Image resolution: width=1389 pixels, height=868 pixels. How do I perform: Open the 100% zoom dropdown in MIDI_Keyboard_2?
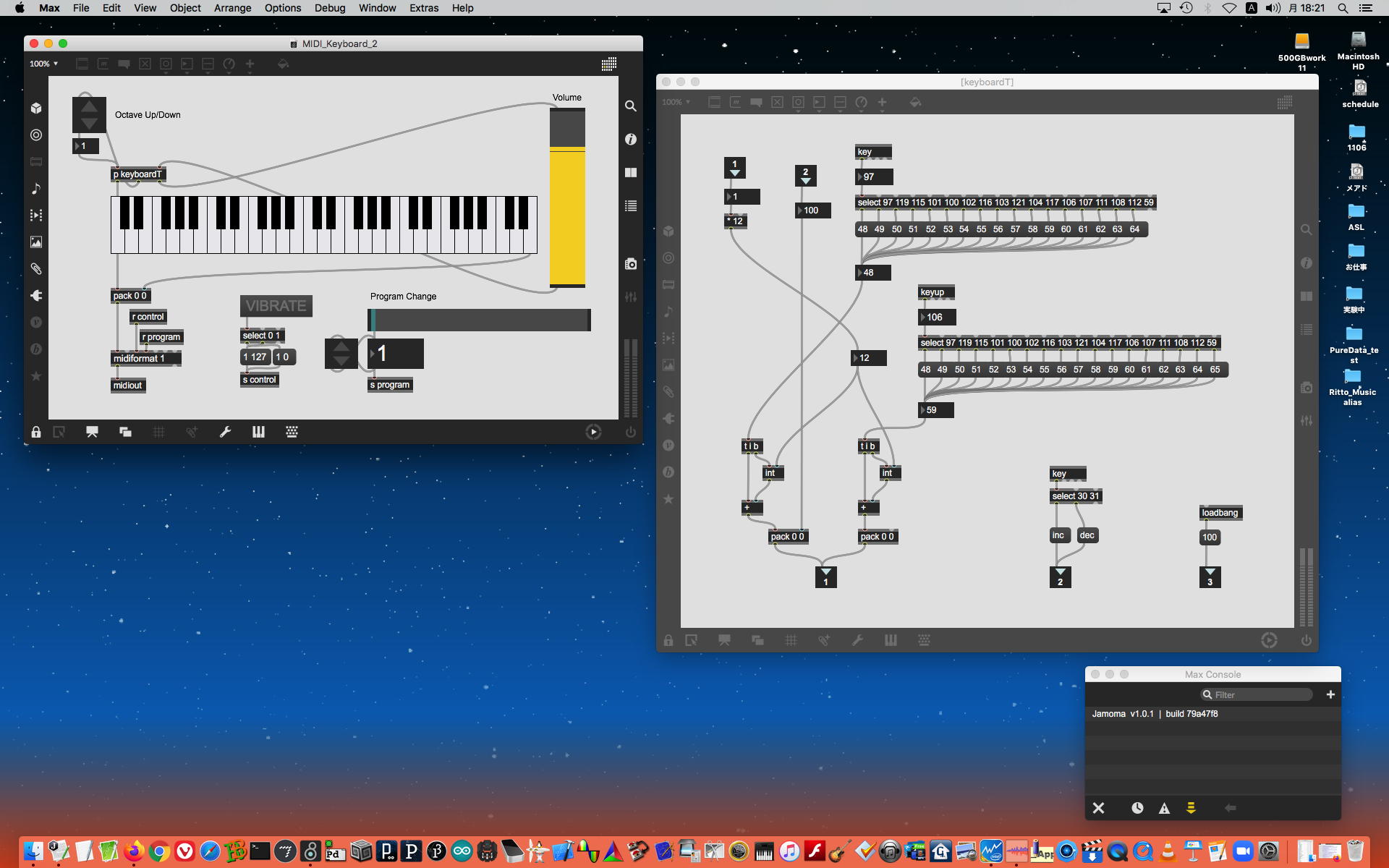click(x=43, y=64)
